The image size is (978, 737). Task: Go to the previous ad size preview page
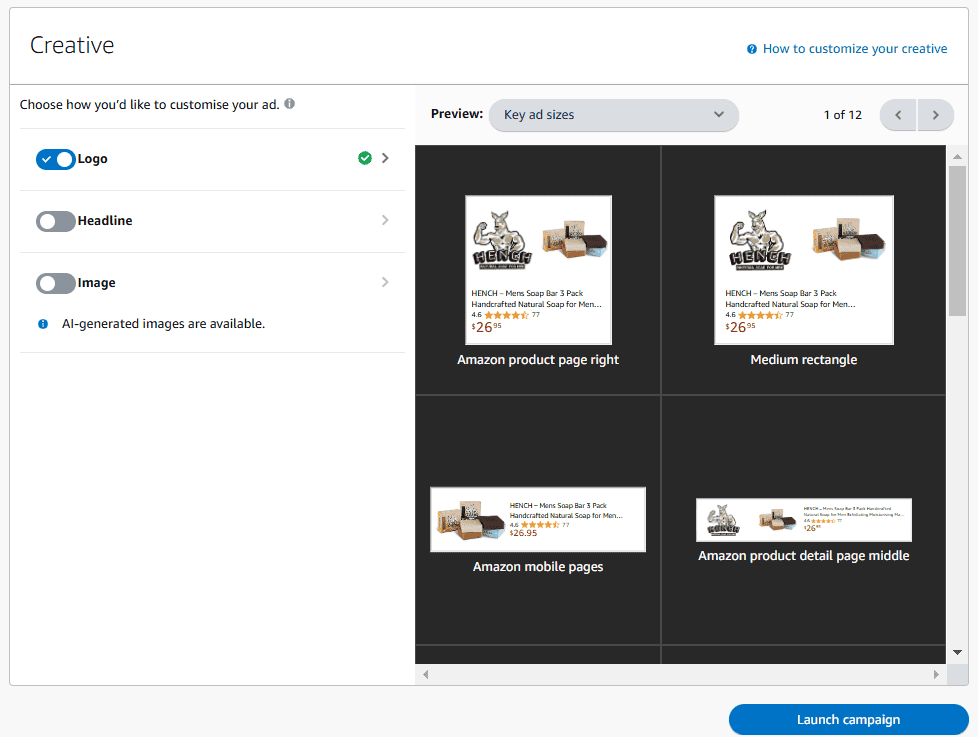coord(898,115)
